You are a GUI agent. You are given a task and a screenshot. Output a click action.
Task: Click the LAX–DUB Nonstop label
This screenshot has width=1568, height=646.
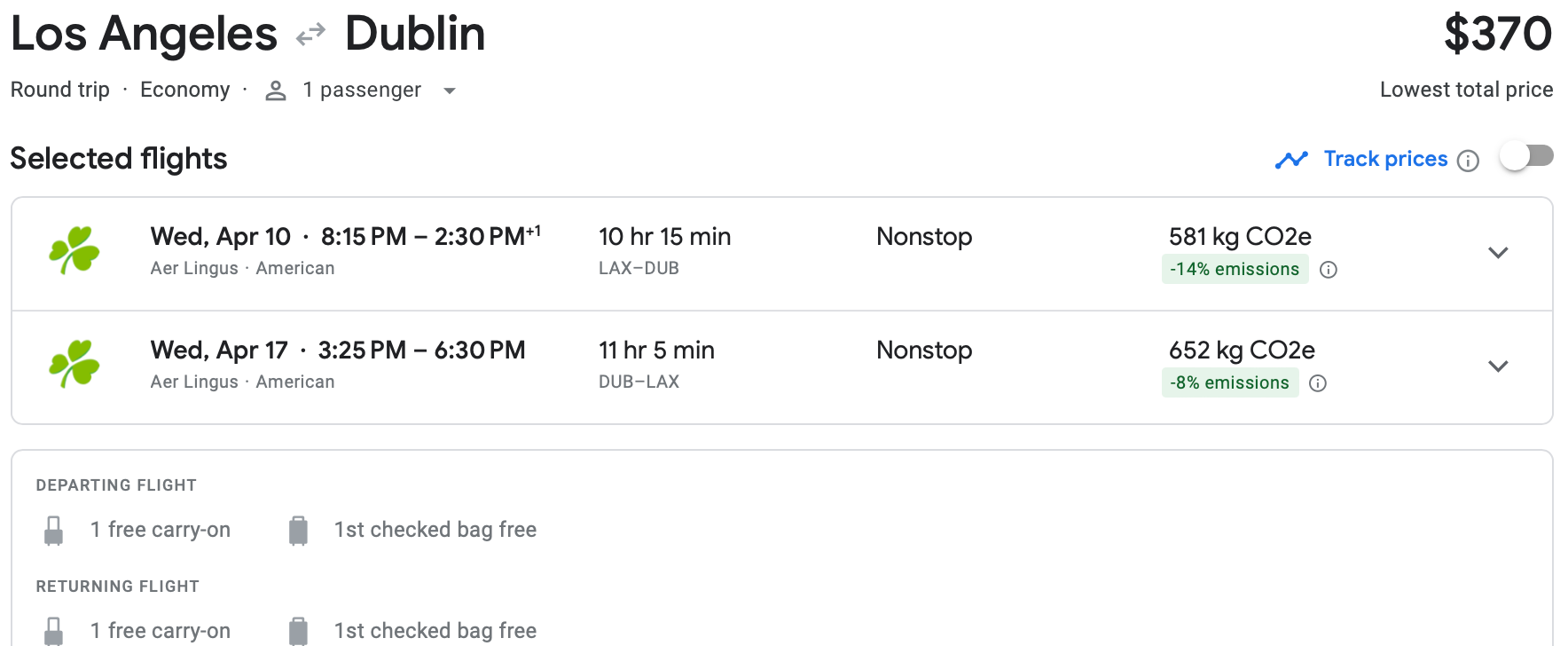pos(924,237)
